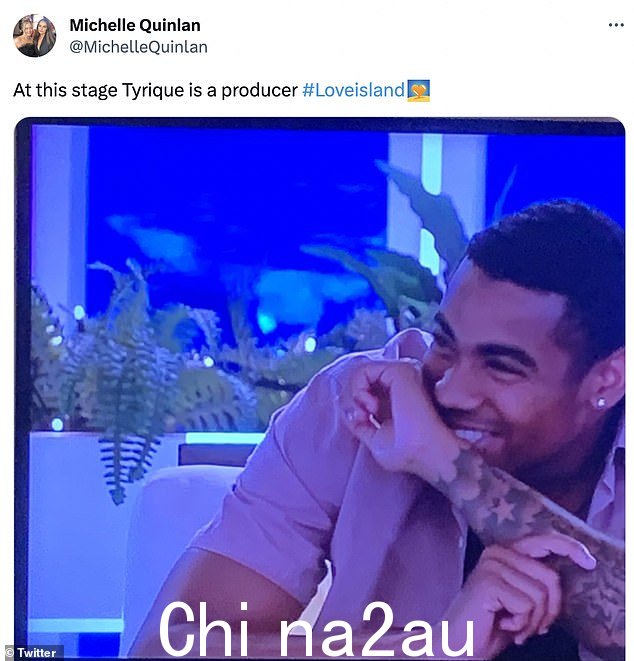Image resolution: width=634 pixels, height=661 pixels.
Task: Open the three-dot more options menu
Action: coord(616,25)
